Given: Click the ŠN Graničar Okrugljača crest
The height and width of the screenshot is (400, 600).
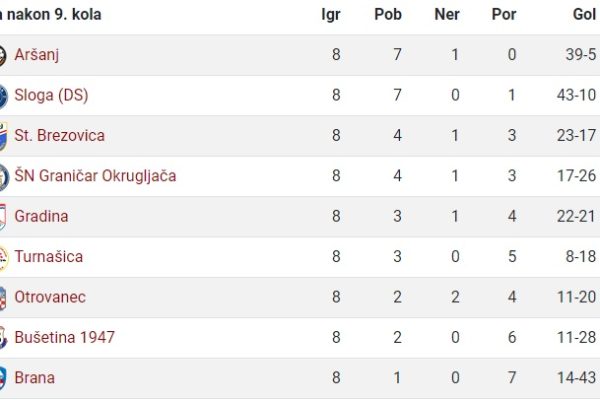Looking at the screenshot, I should point(4,177).
